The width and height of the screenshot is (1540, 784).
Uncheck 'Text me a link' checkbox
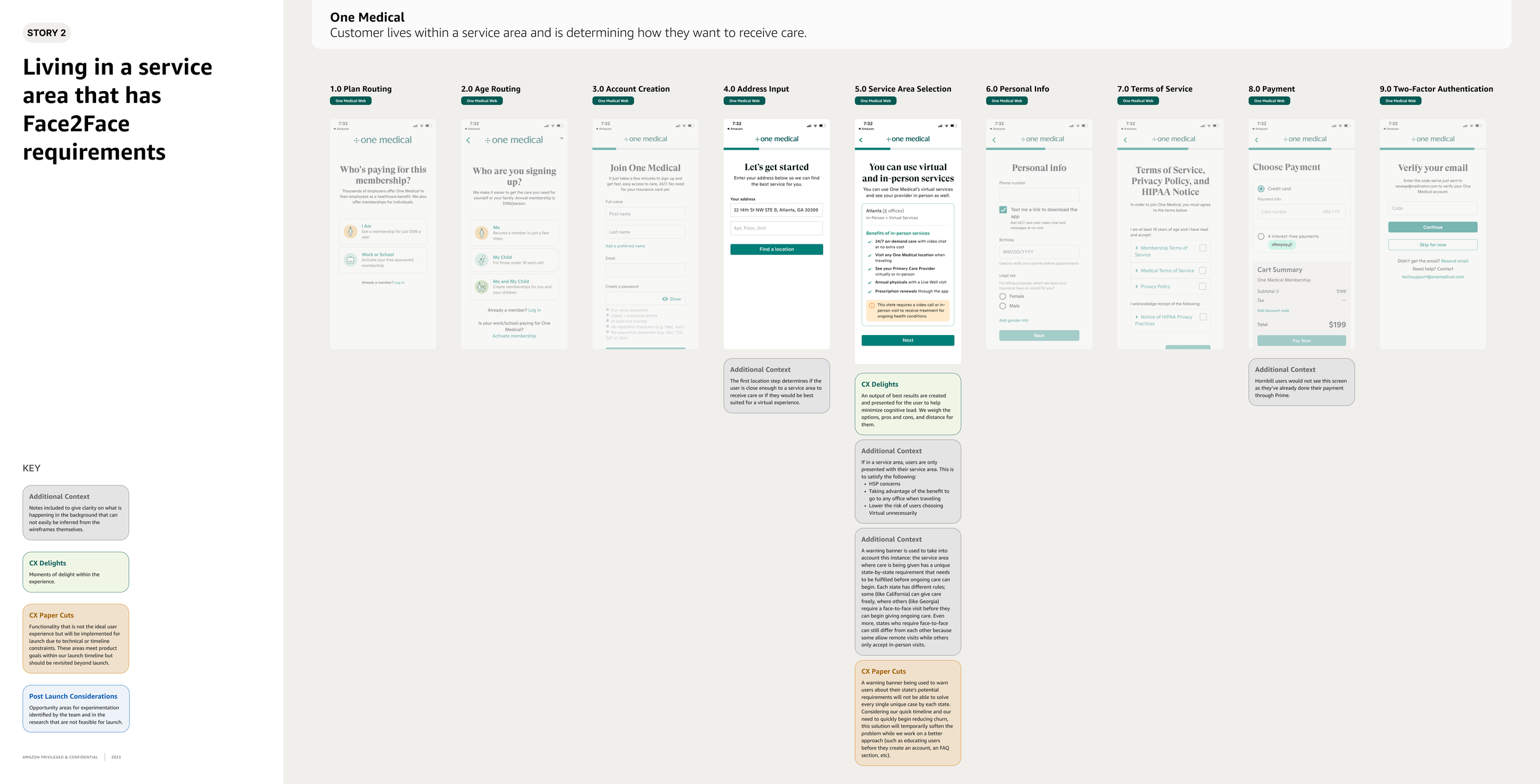pyautogui.click(x=1003, y=210)
